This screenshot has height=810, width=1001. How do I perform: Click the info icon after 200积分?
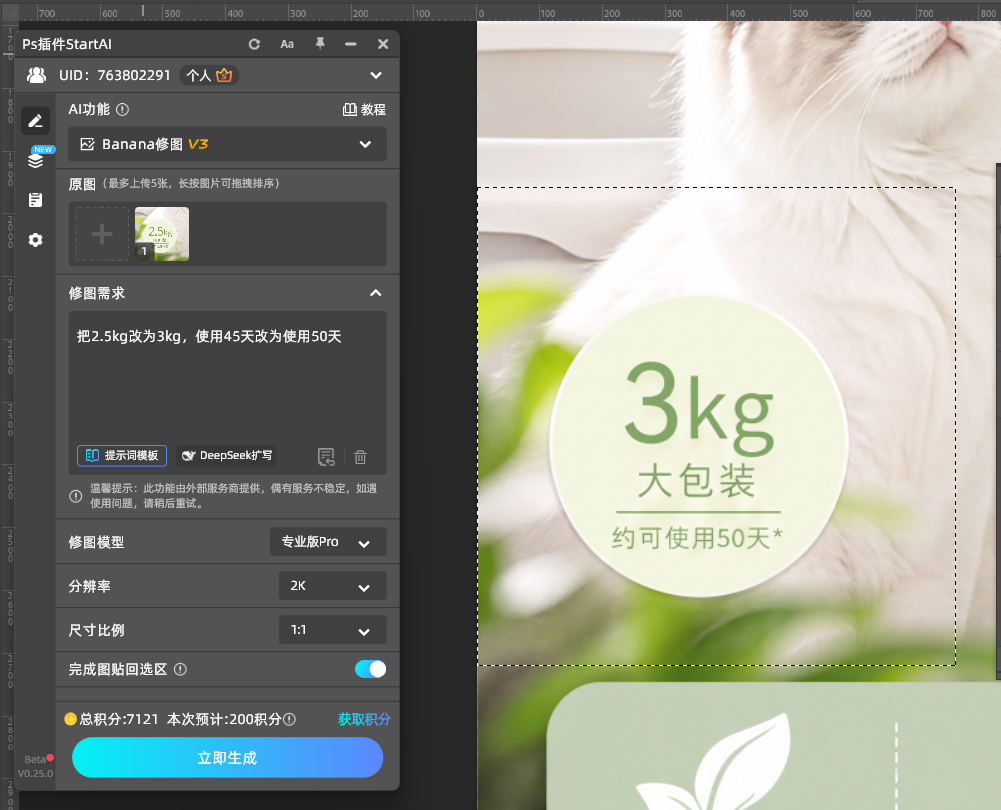pyautogui.click(x=289, y=719)
